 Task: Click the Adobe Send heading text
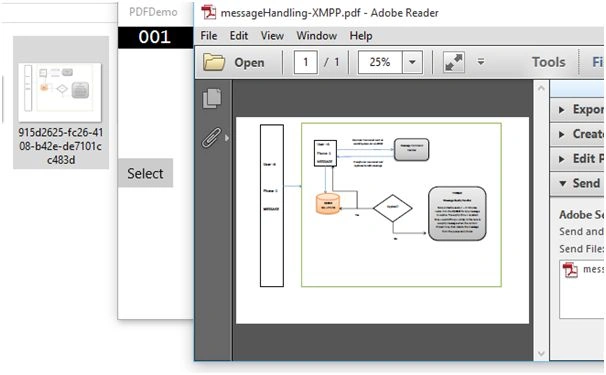(x=582, y=215)
